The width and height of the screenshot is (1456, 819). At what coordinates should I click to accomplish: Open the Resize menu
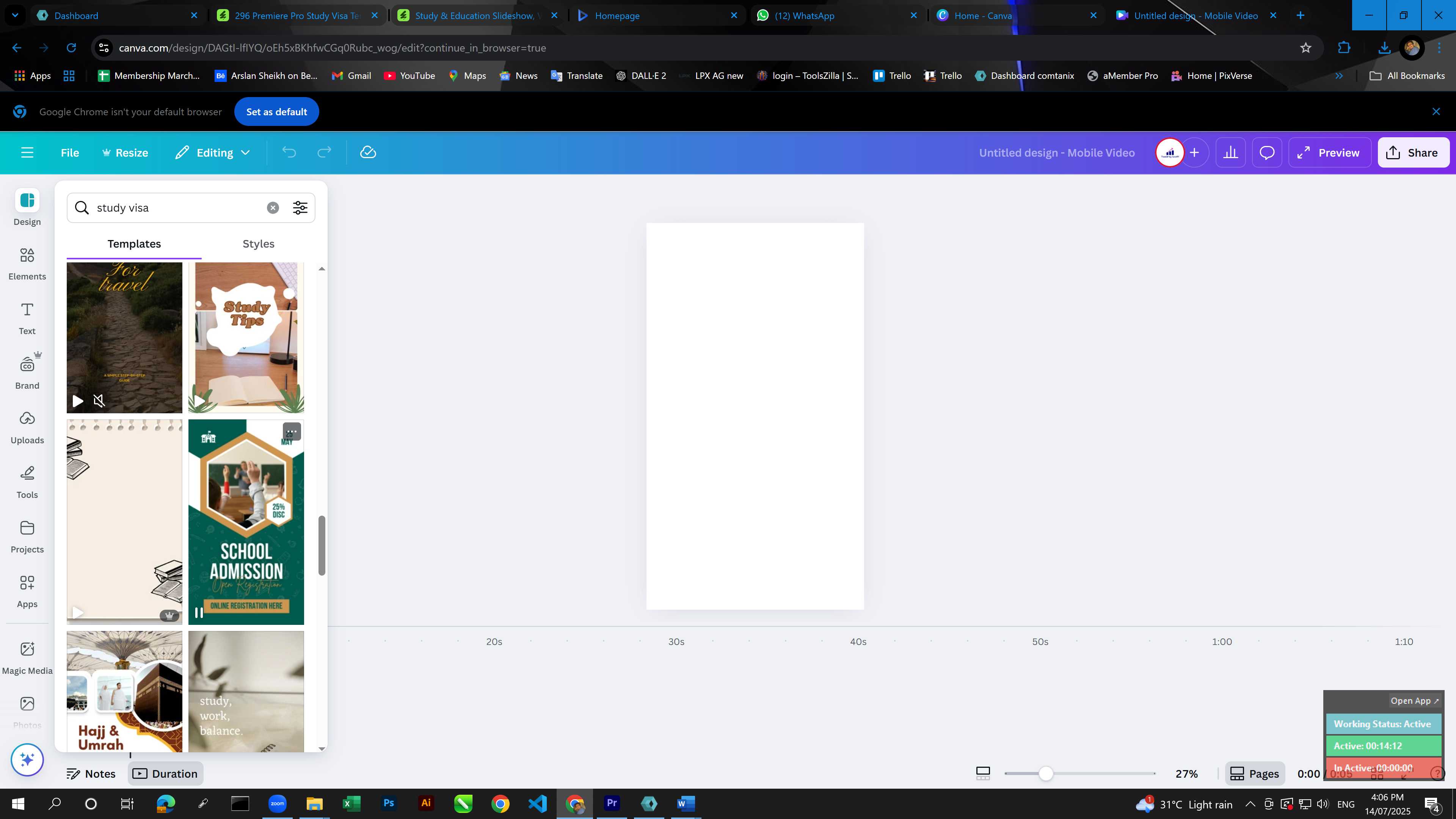(x=125, y=152)
